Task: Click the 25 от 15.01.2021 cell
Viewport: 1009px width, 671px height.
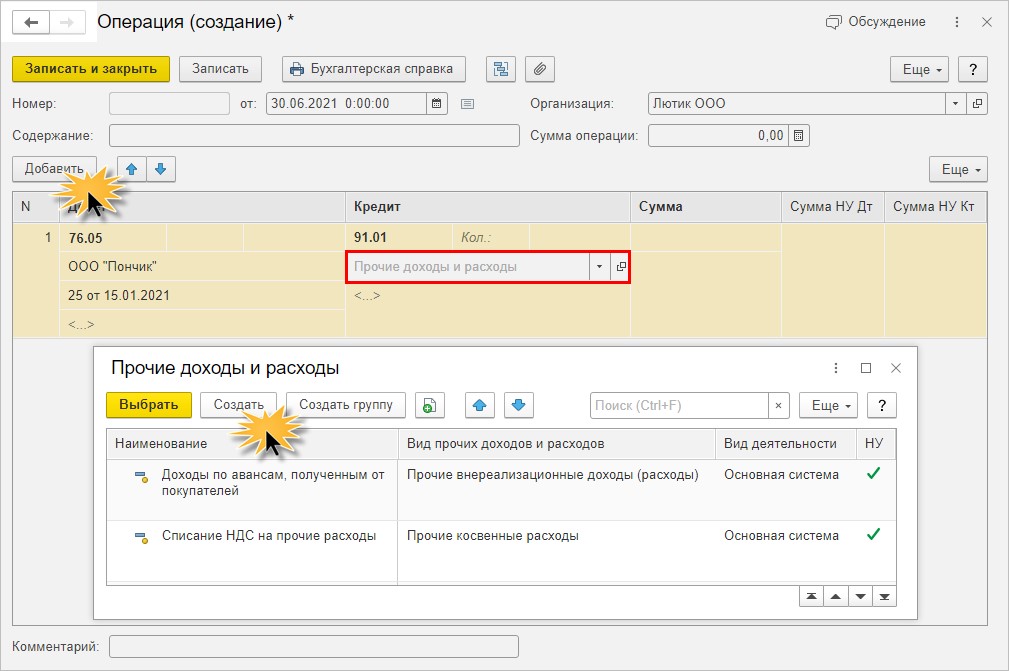Action: coord(203,295)
